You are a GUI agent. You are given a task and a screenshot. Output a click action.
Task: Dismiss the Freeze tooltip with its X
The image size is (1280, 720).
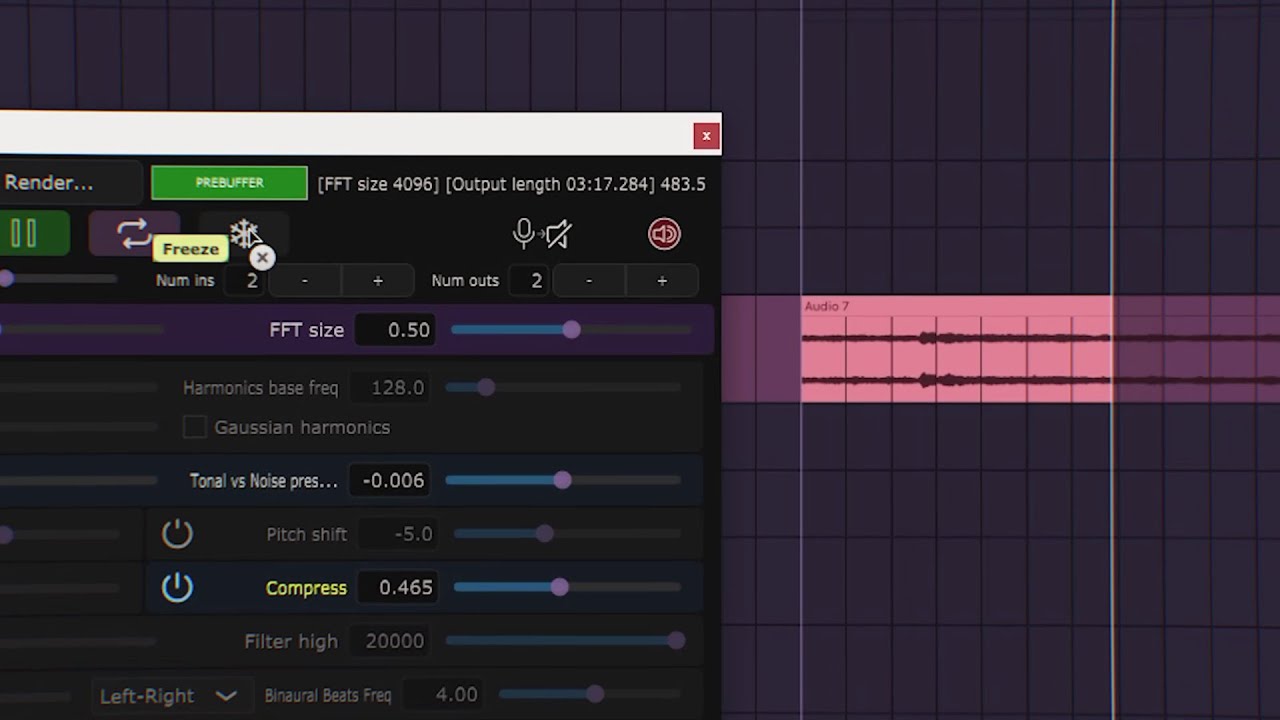pos(262,258)
